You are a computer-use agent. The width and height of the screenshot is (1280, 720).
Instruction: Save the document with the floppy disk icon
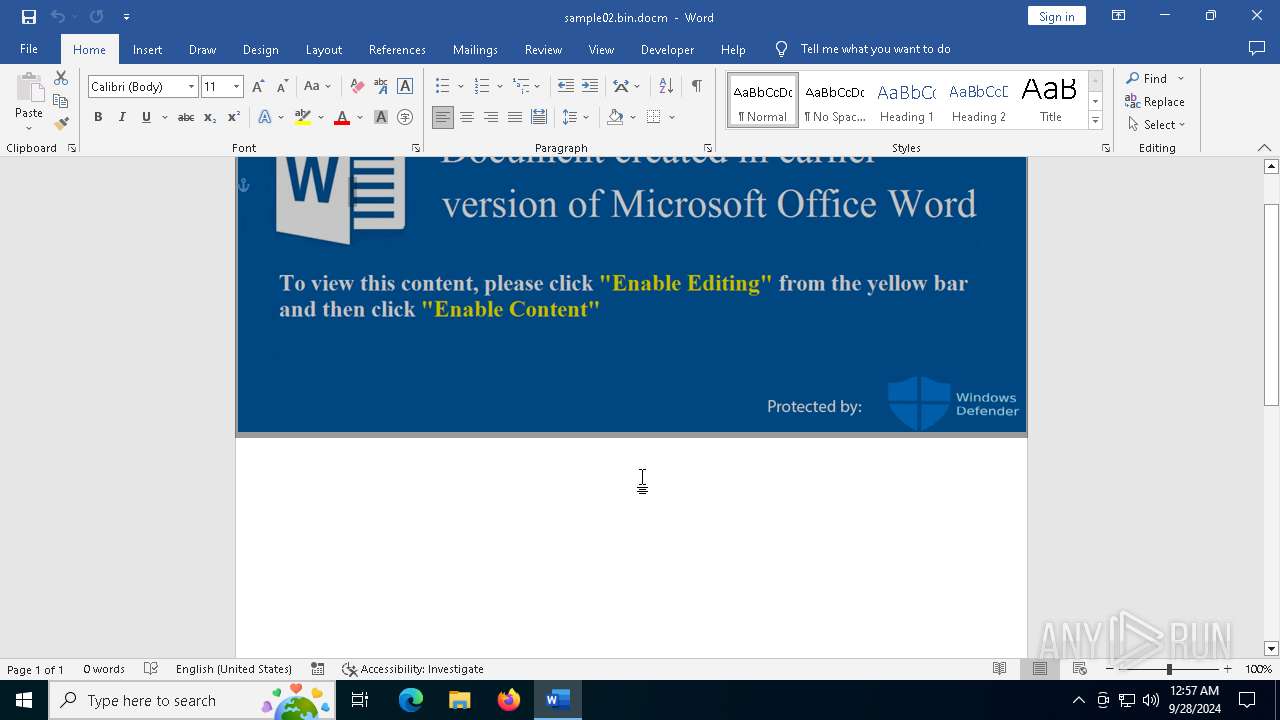coord(29,17)
